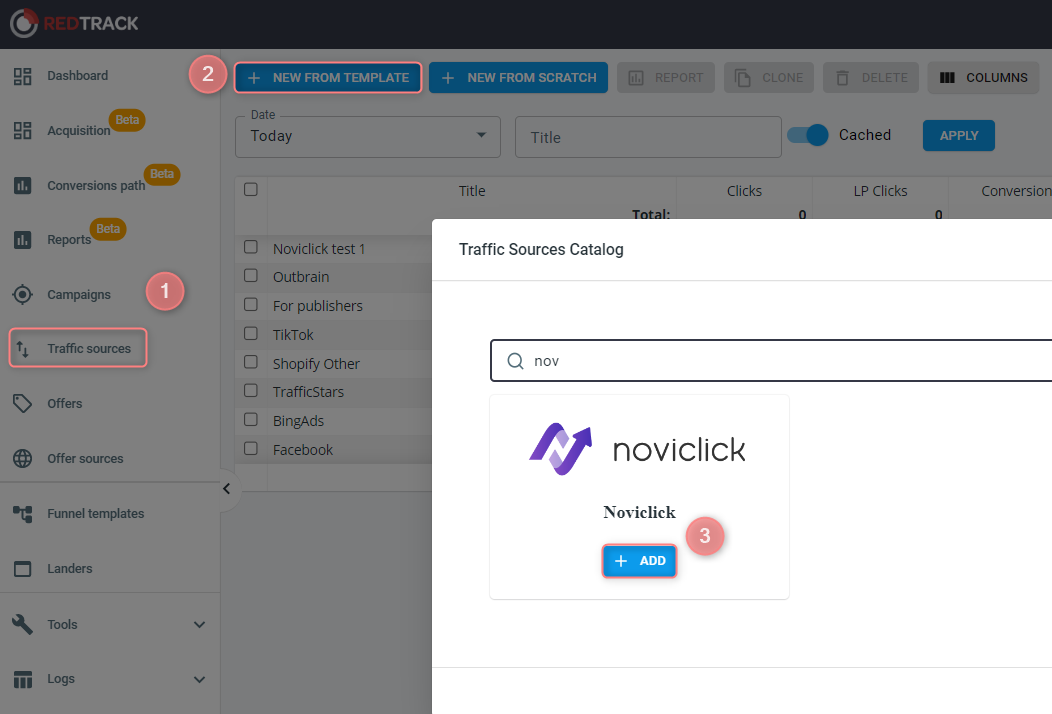Check the Outbrain row checkbox

click(251, 276)
